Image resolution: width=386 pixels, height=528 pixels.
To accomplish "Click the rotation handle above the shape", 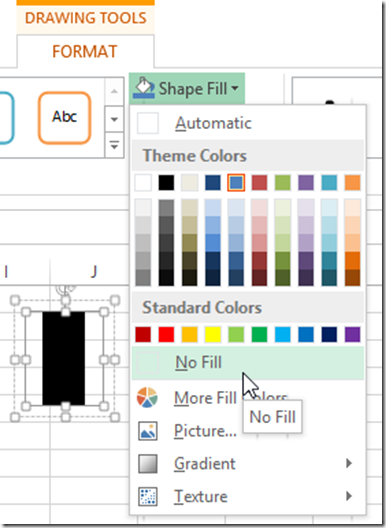I will click(65, 289).
